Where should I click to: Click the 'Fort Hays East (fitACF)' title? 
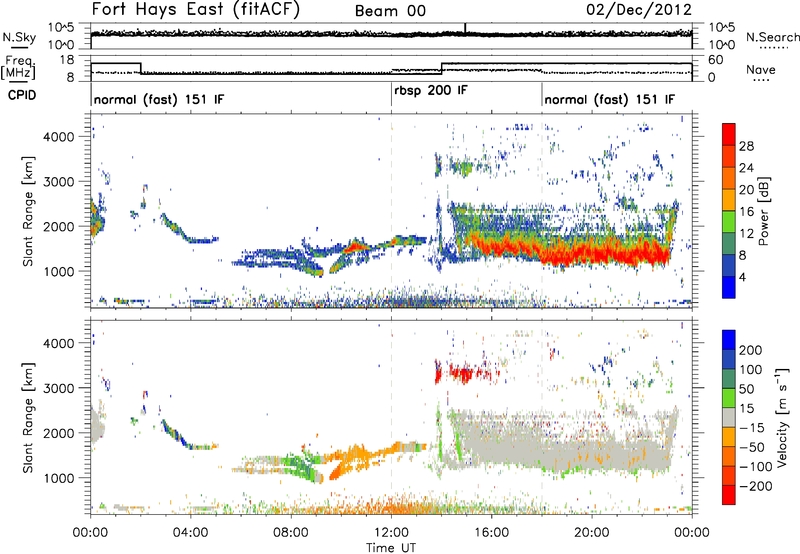point(196,9)
